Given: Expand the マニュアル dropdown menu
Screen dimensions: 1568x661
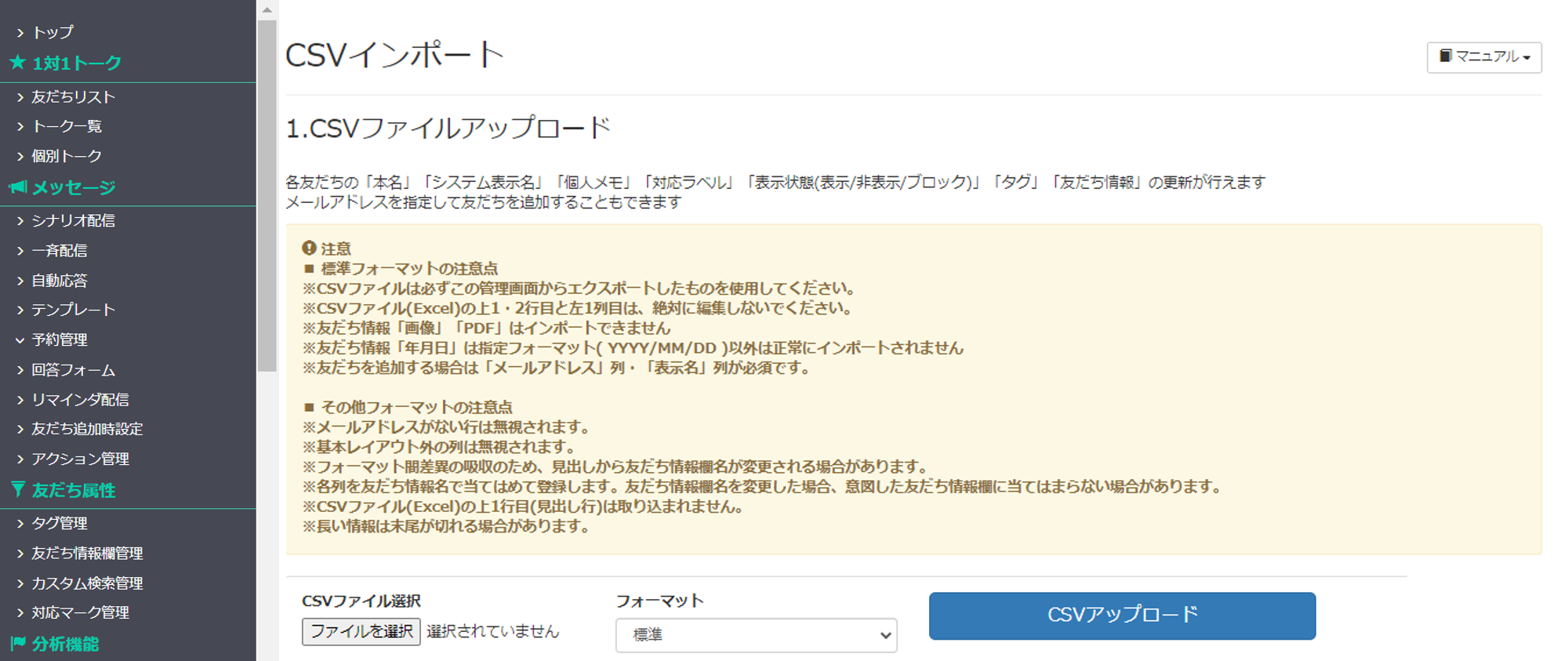Looking at the screenshot, I should pos(1483,57).
